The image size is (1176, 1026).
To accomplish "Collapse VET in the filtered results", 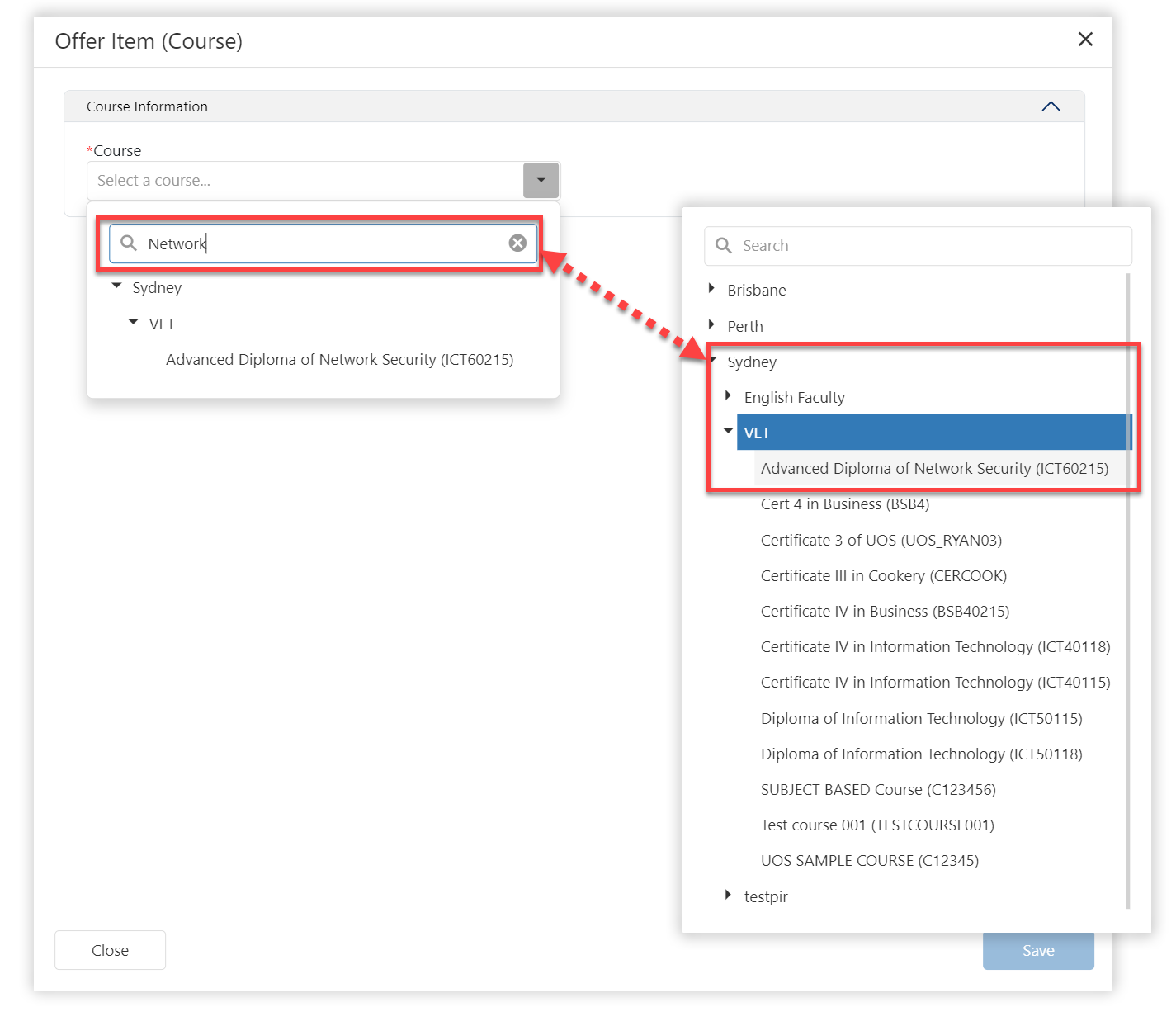I will (133, 322).
